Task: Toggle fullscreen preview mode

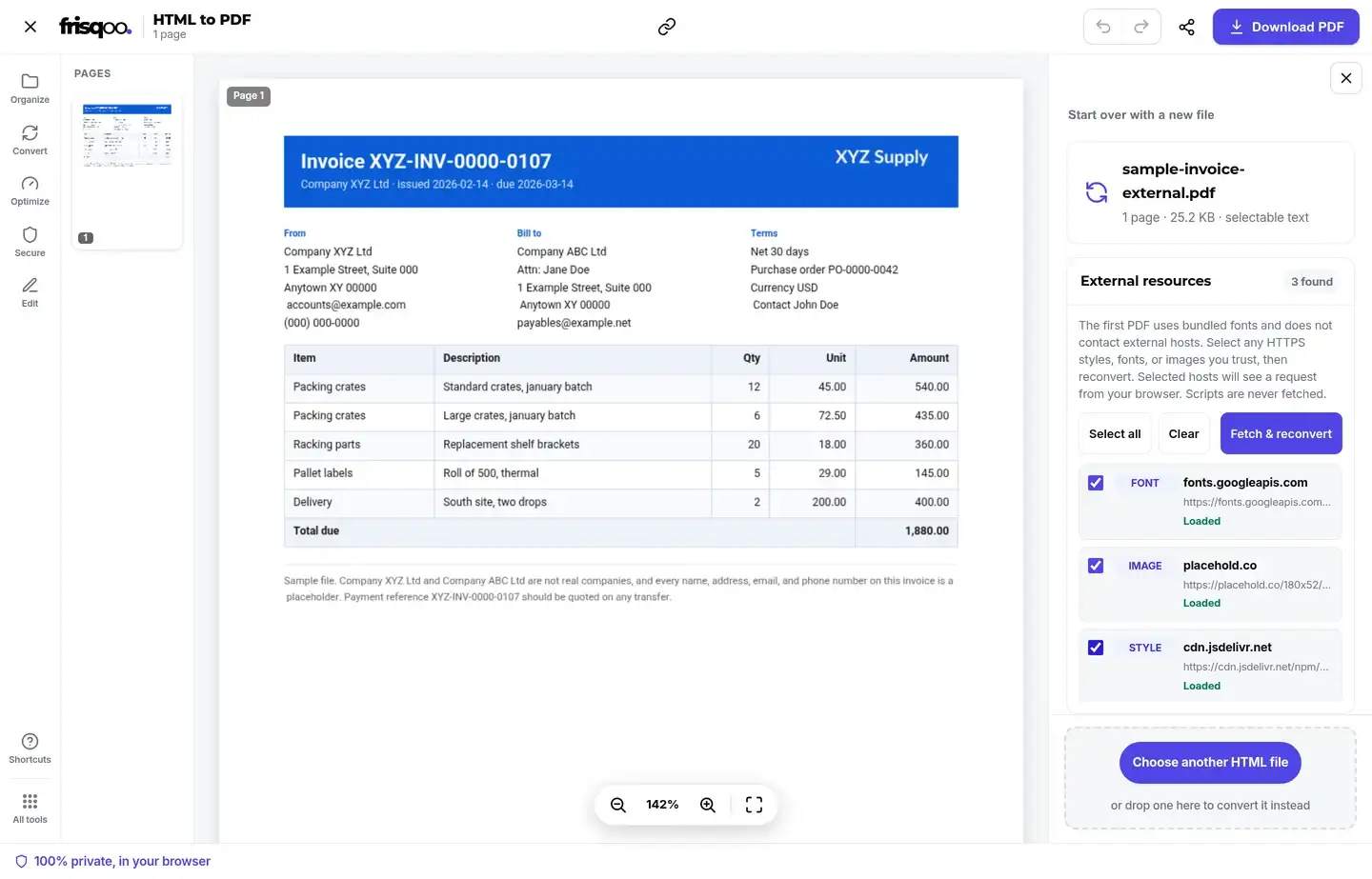Action: click(x=754, y=805)
